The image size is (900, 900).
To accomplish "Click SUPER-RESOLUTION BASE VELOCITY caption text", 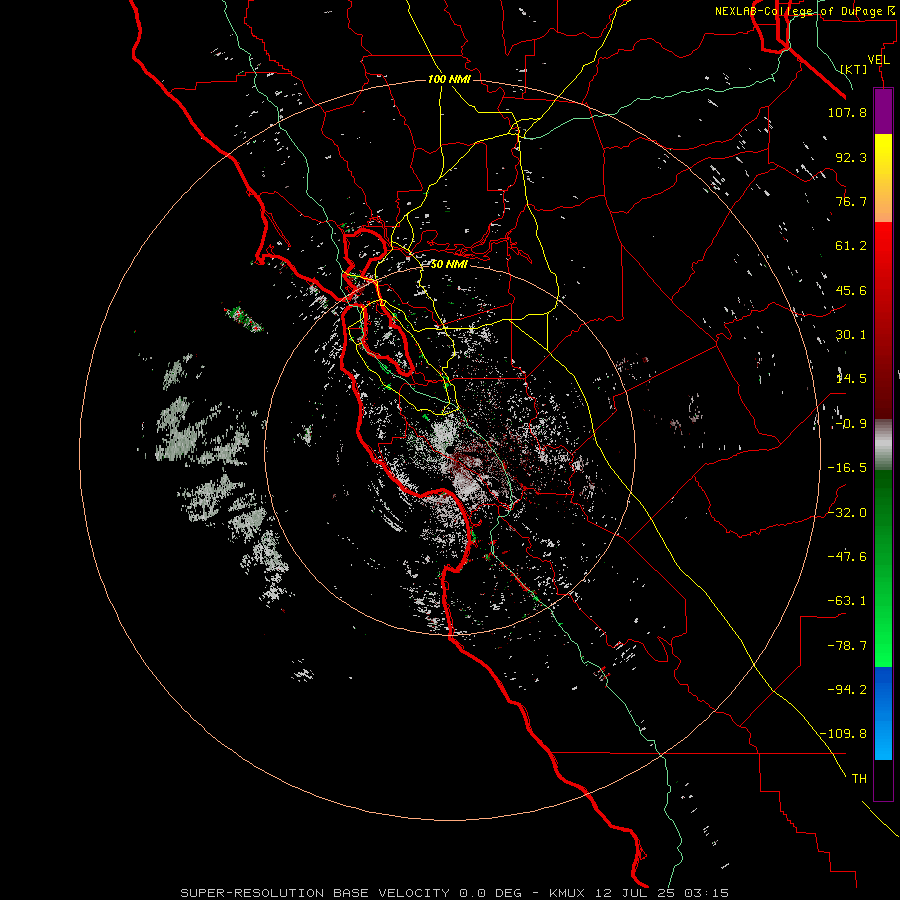I will [315, 893].
